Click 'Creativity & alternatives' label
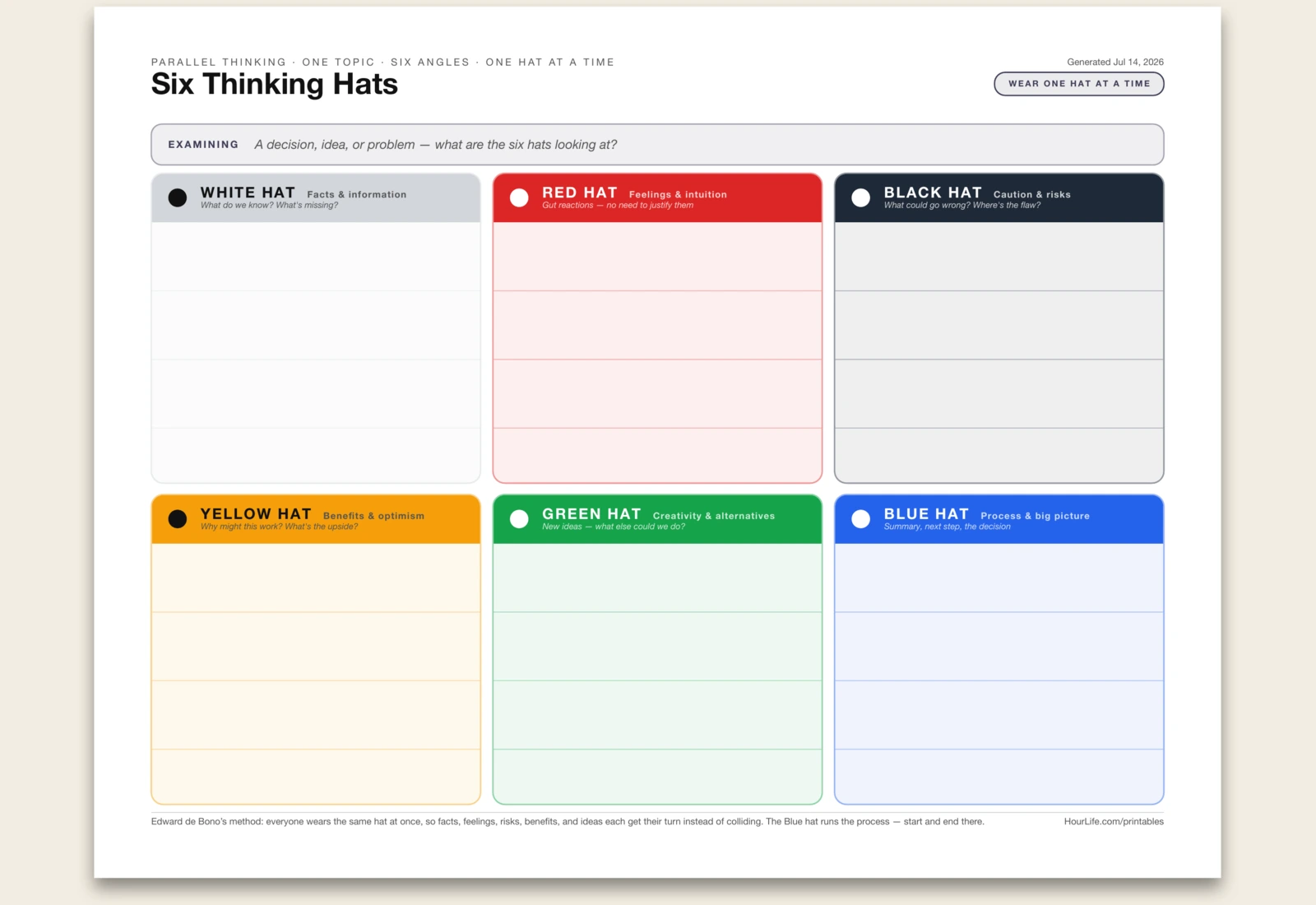This screenshot has width=1316, height=905. click(x=714, y=516)
